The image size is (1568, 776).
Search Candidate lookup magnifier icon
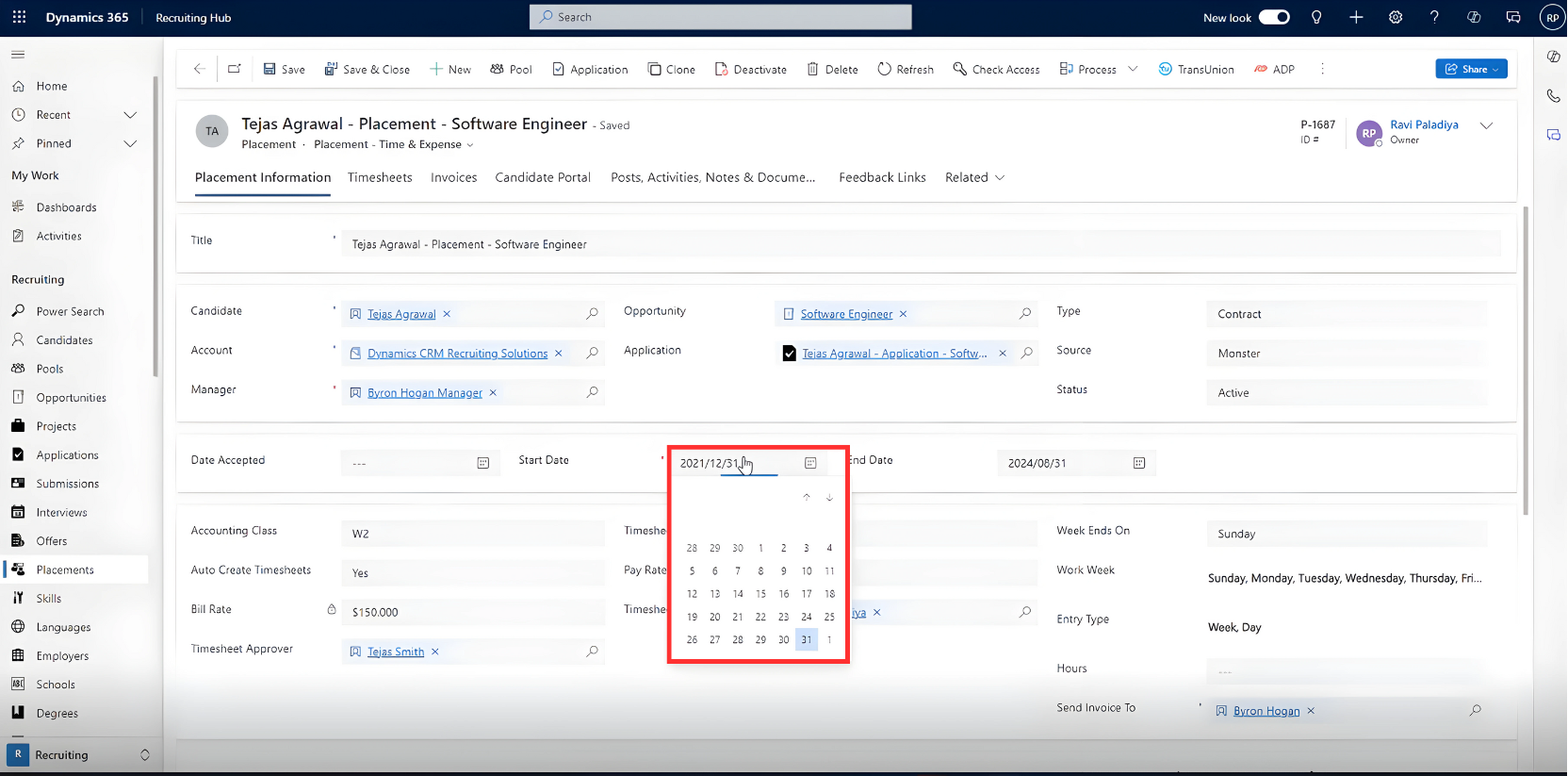[x=592, y=313]
